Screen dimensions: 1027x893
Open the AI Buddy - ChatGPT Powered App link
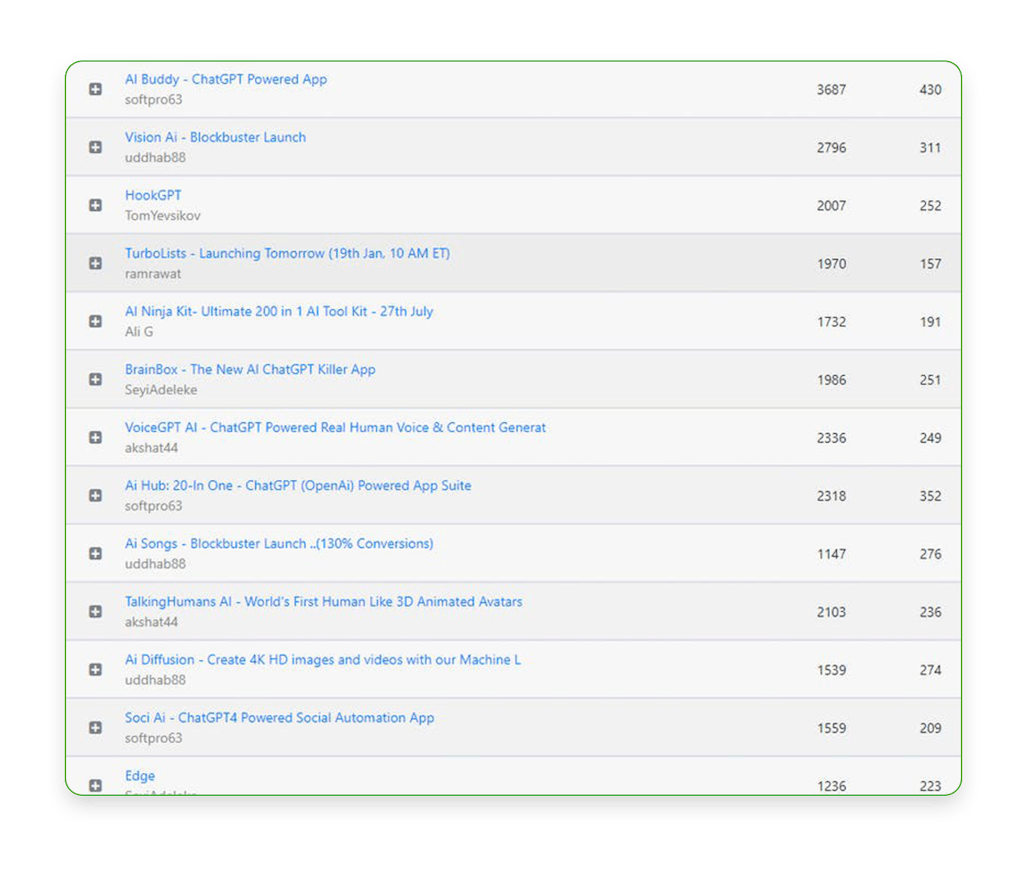(225, 79)
